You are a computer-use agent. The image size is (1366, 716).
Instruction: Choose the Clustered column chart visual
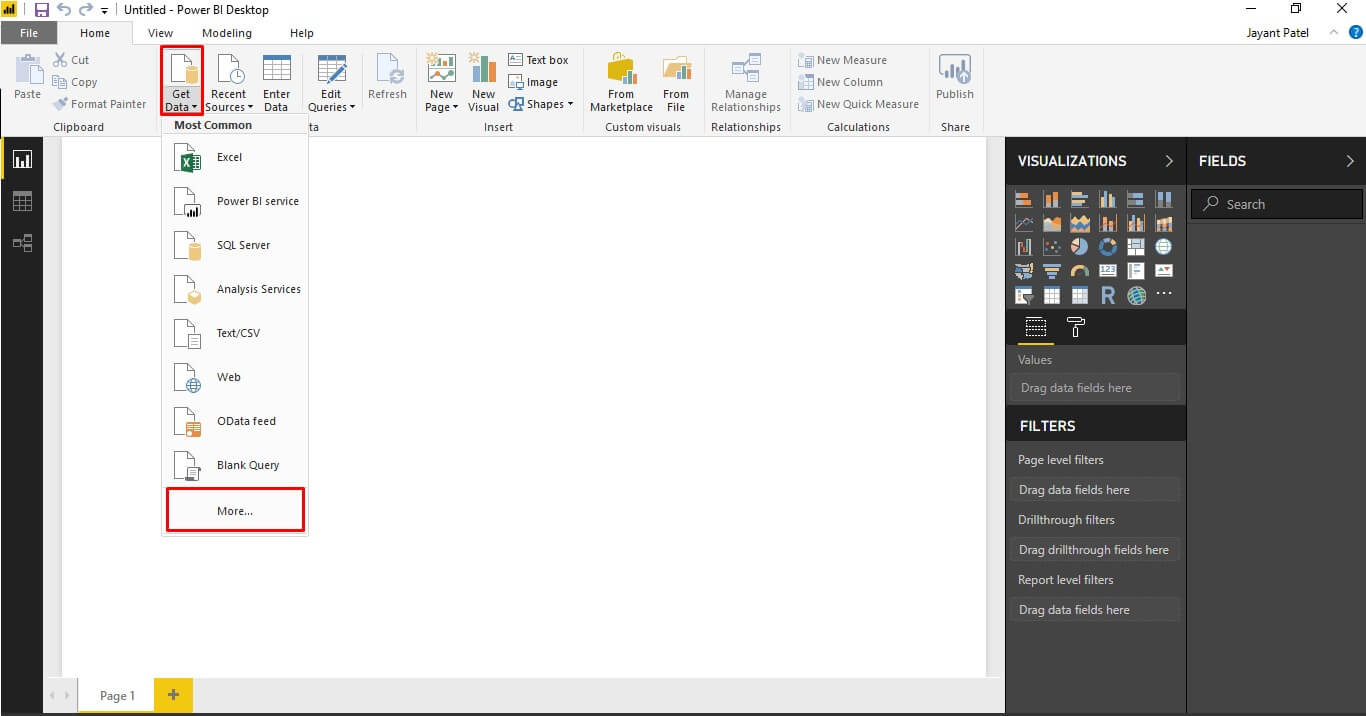[1108, 199]
